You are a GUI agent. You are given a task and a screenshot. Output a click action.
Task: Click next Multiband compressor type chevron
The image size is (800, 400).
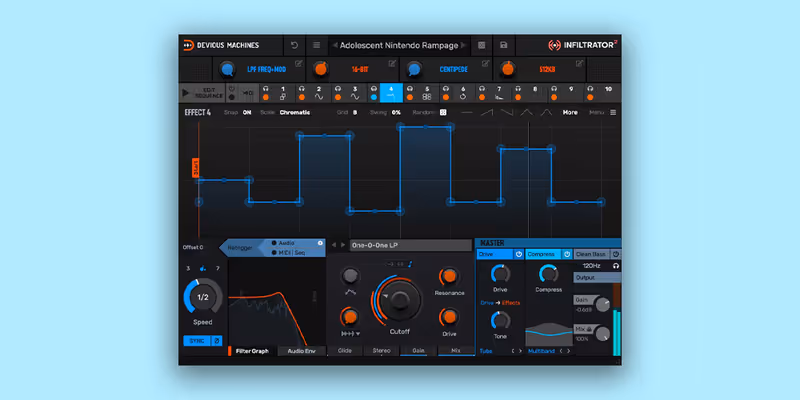click(568, 351)
